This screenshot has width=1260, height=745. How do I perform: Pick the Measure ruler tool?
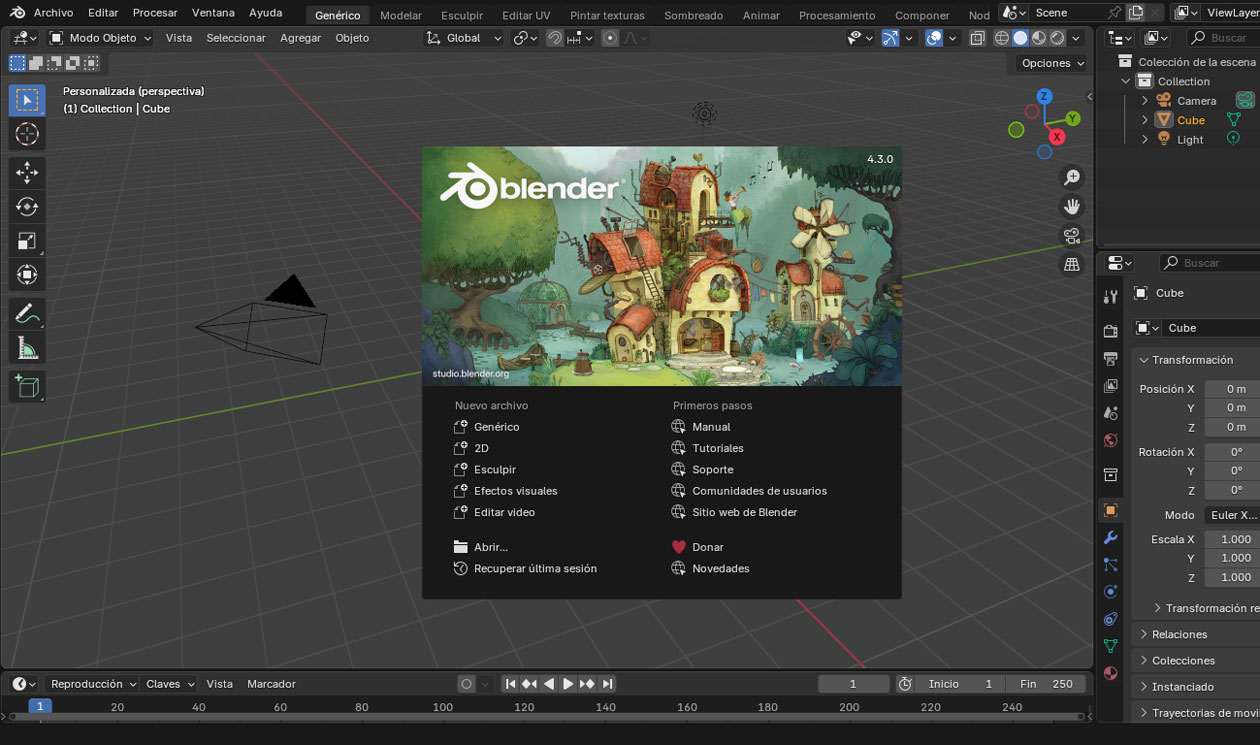[x=27, y=348]
